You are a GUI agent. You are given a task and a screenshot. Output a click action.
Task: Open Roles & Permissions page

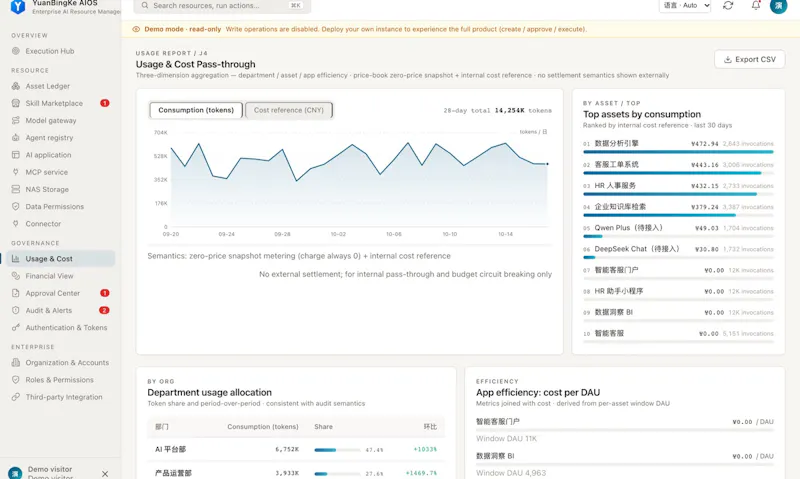[x=60, y=380]
